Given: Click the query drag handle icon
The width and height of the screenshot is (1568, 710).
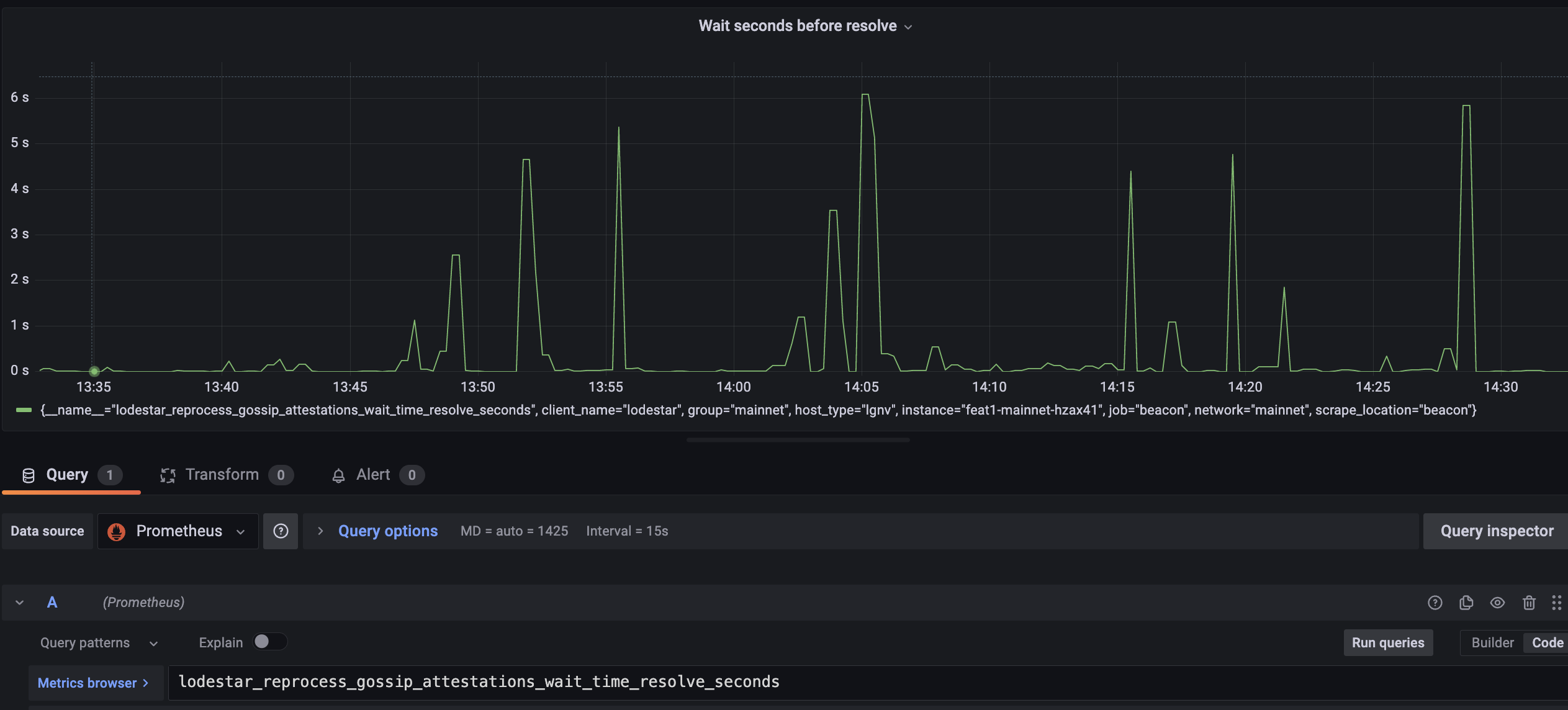Looking at the screenshot, I should [x=1556, y=603].
